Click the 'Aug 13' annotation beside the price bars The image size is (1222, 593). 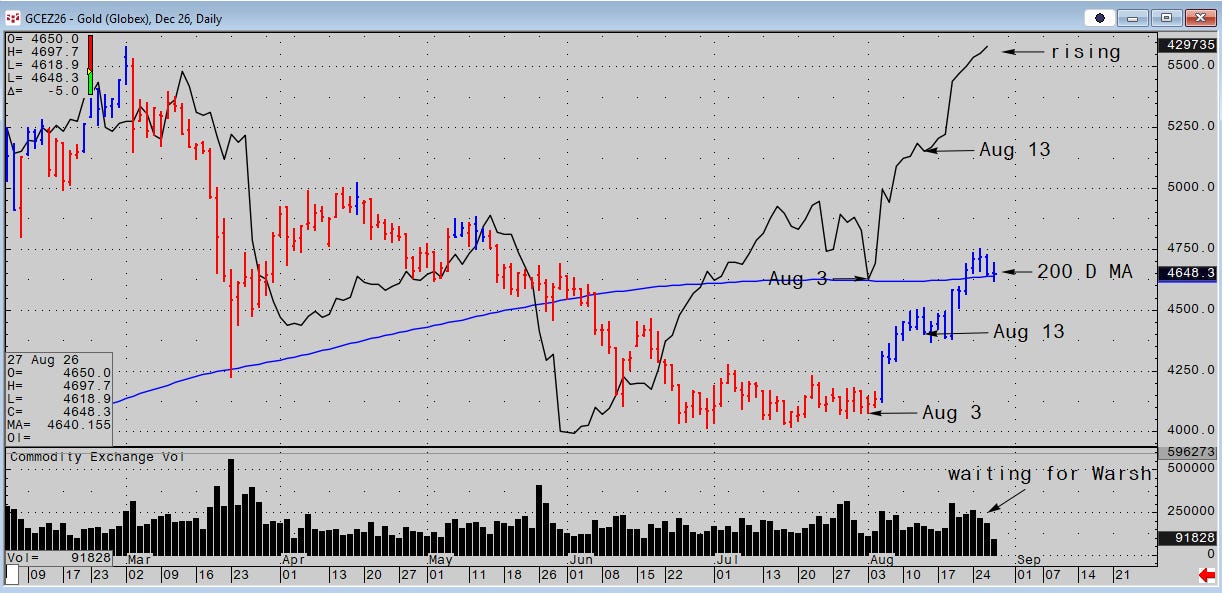(x=1029, y=332)
